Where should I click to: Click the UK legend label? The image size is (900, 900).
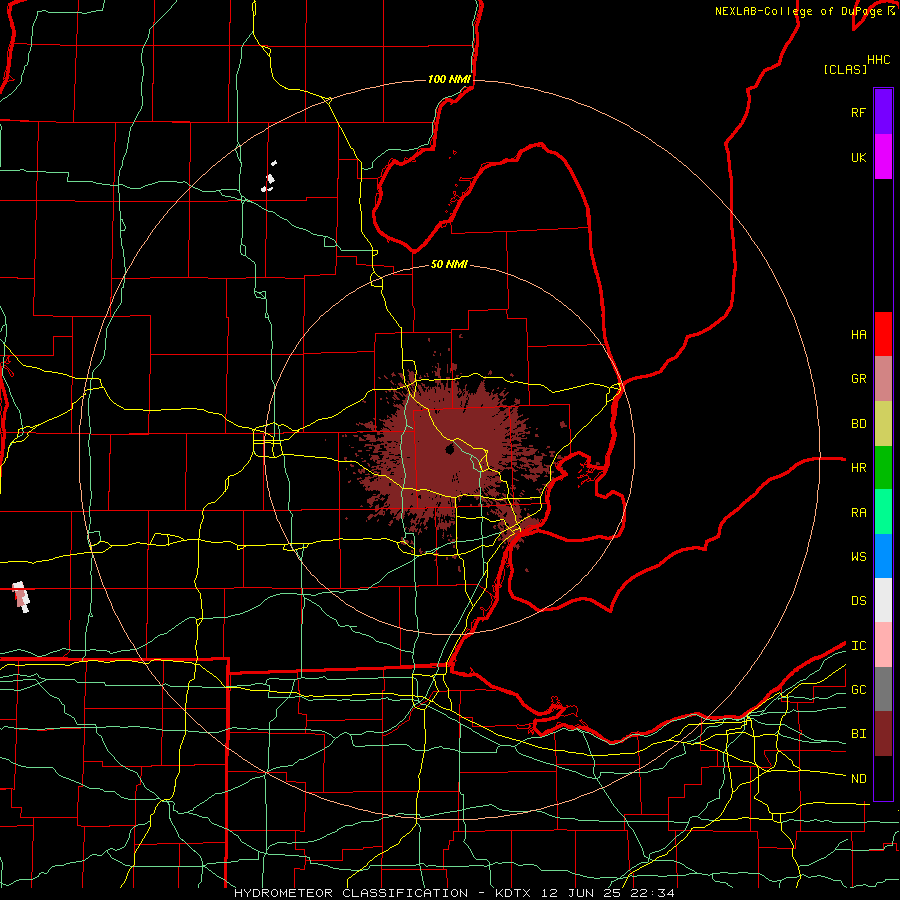[858, 157]
